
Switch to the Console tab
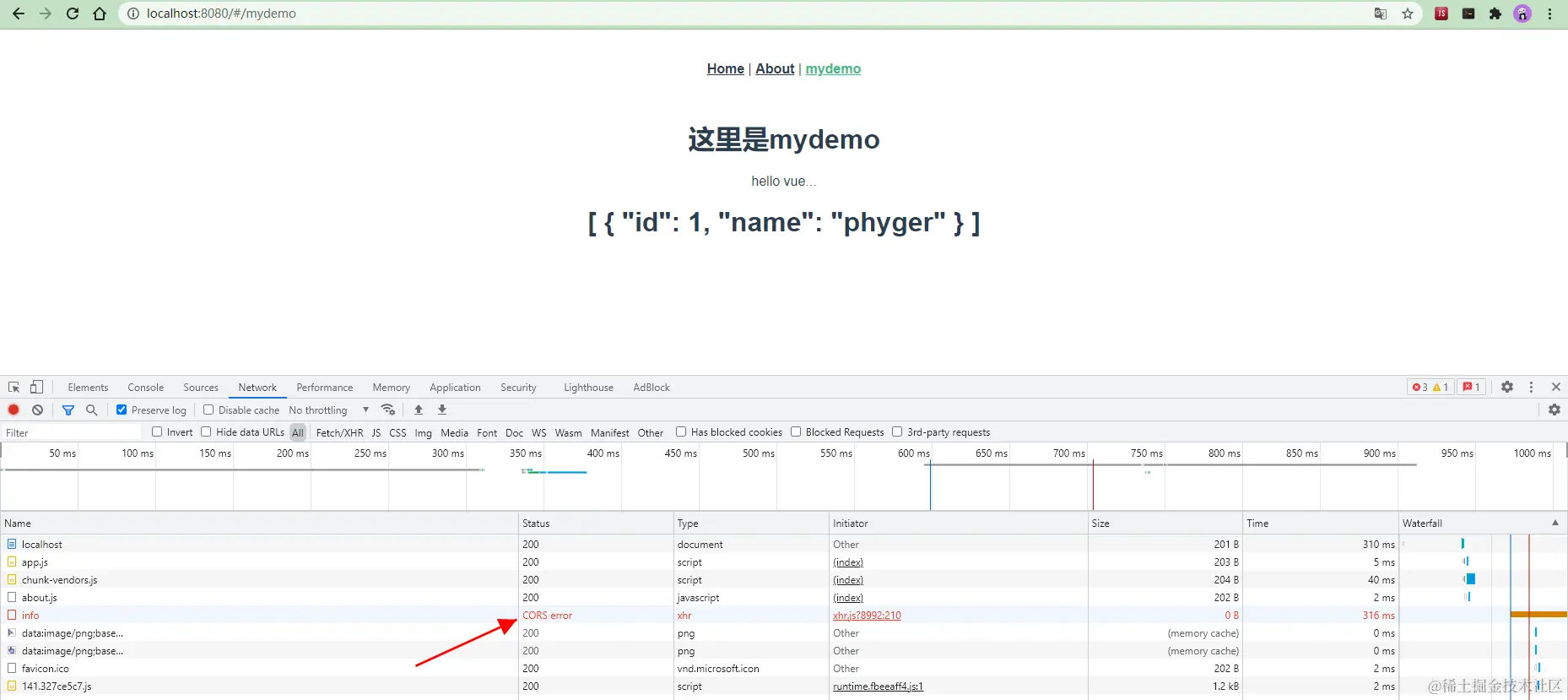click(146, 388)
